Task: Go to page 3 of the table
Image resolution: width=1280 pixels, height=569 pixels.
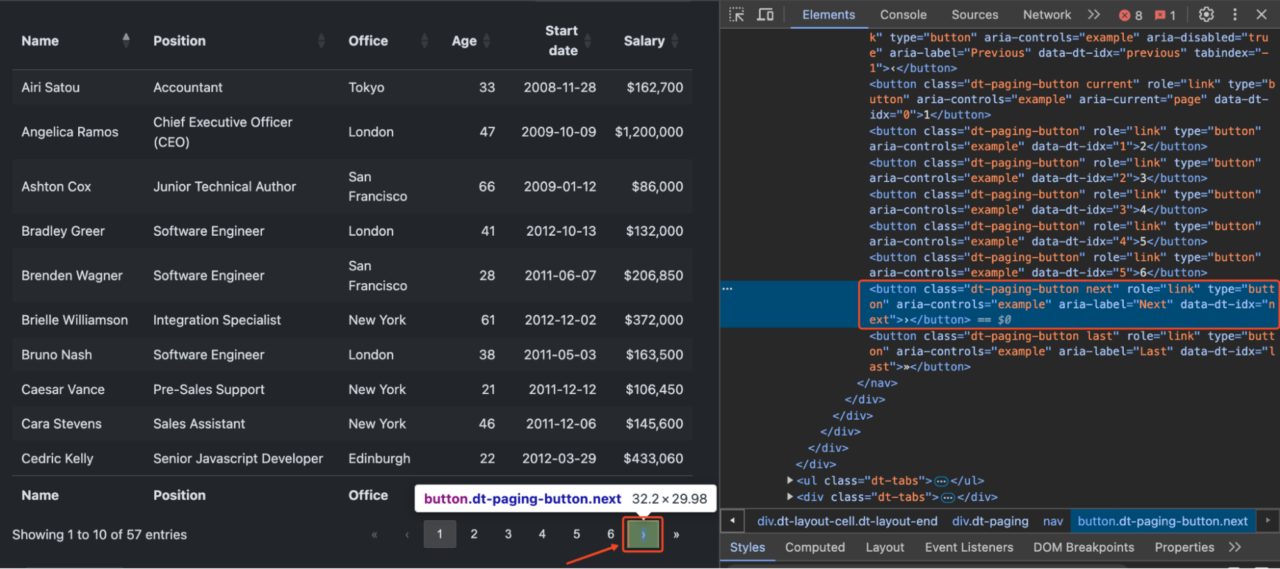Action: click(x=508, y=534)
